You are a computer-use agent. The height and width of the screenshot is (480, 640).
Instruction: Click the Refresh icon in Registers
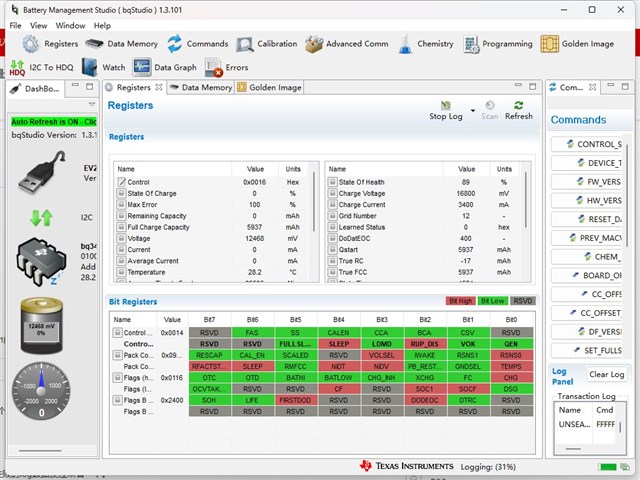point(518,105)
